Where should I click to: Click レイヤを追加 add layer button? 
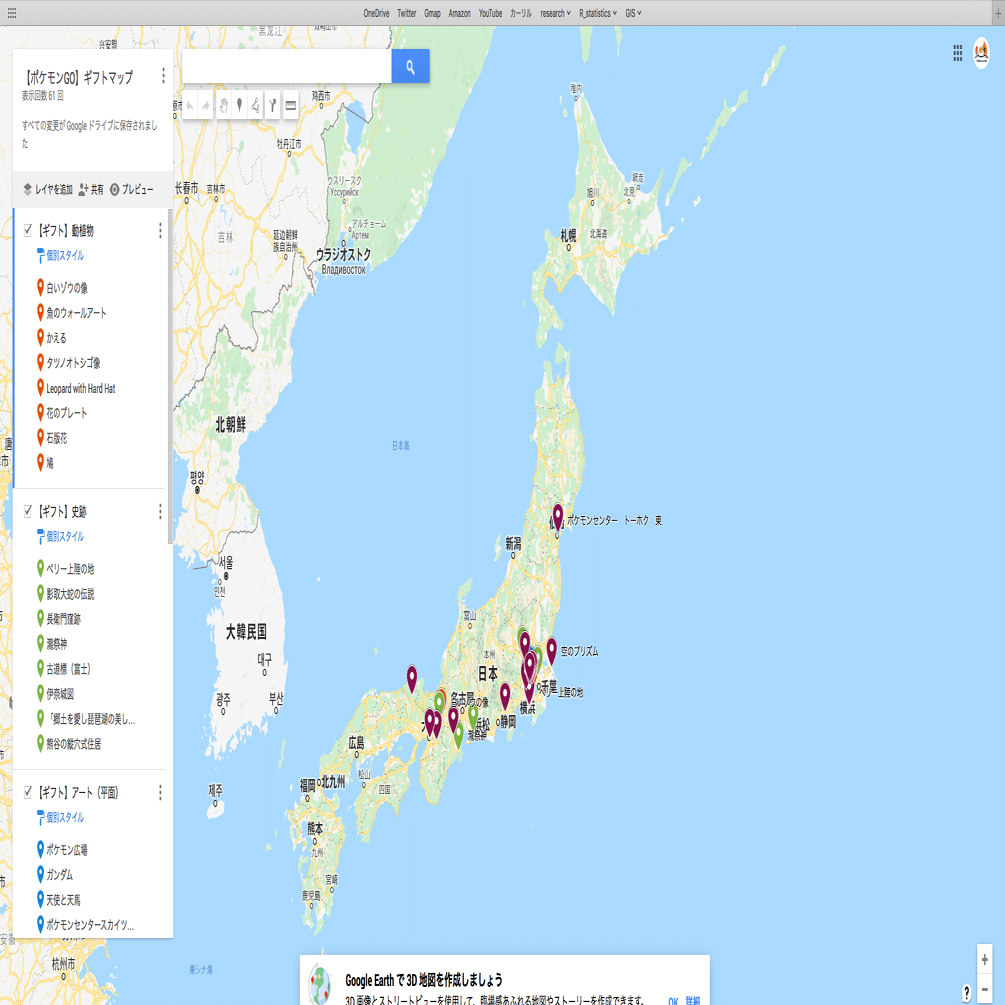[47, 189]
